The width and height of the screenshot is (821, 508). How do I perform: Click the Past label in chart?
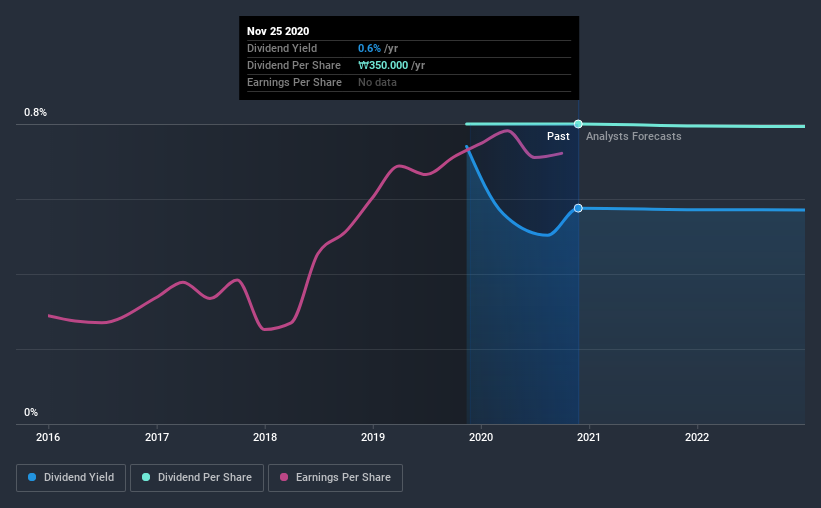pyautogui.click(x=558, y=136)
